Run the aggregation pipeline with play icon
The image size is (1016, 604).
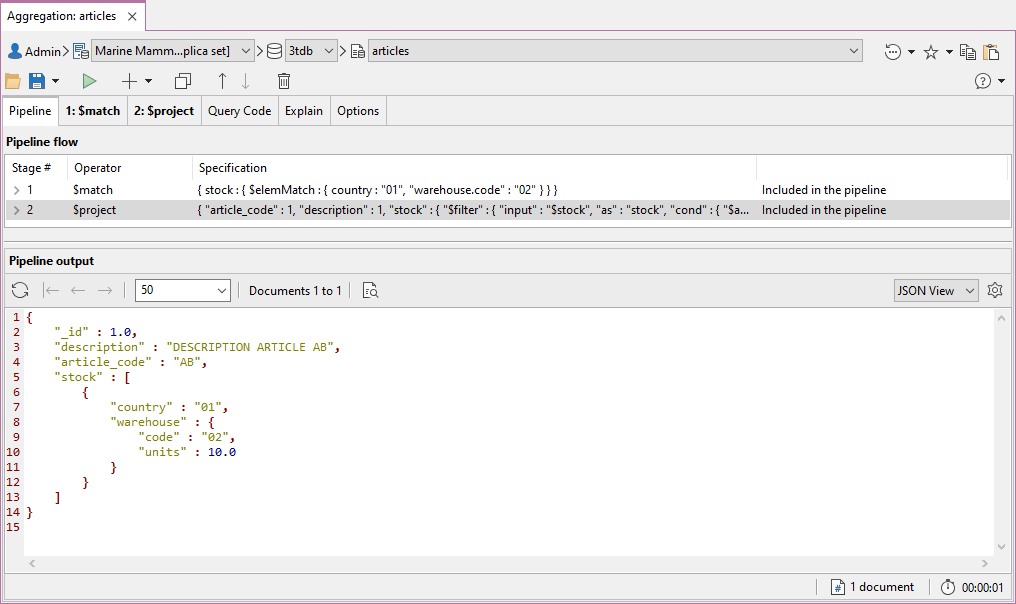pos(89,81)
